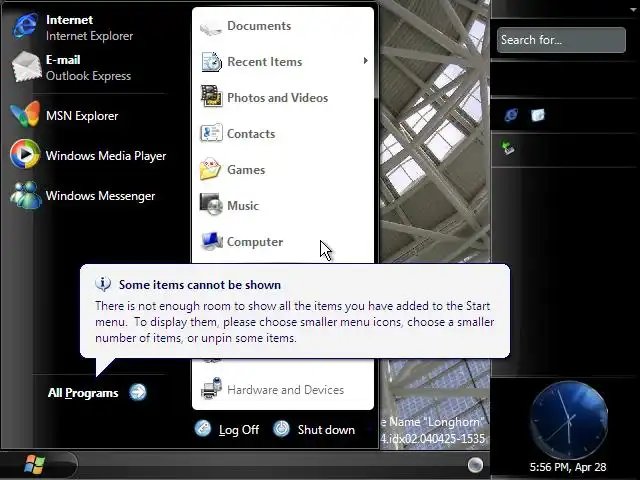Expand the Recent Items submenu arrow
Image resolution: width=640 pixels, height=480 pixels.
[x=365, y=61]
